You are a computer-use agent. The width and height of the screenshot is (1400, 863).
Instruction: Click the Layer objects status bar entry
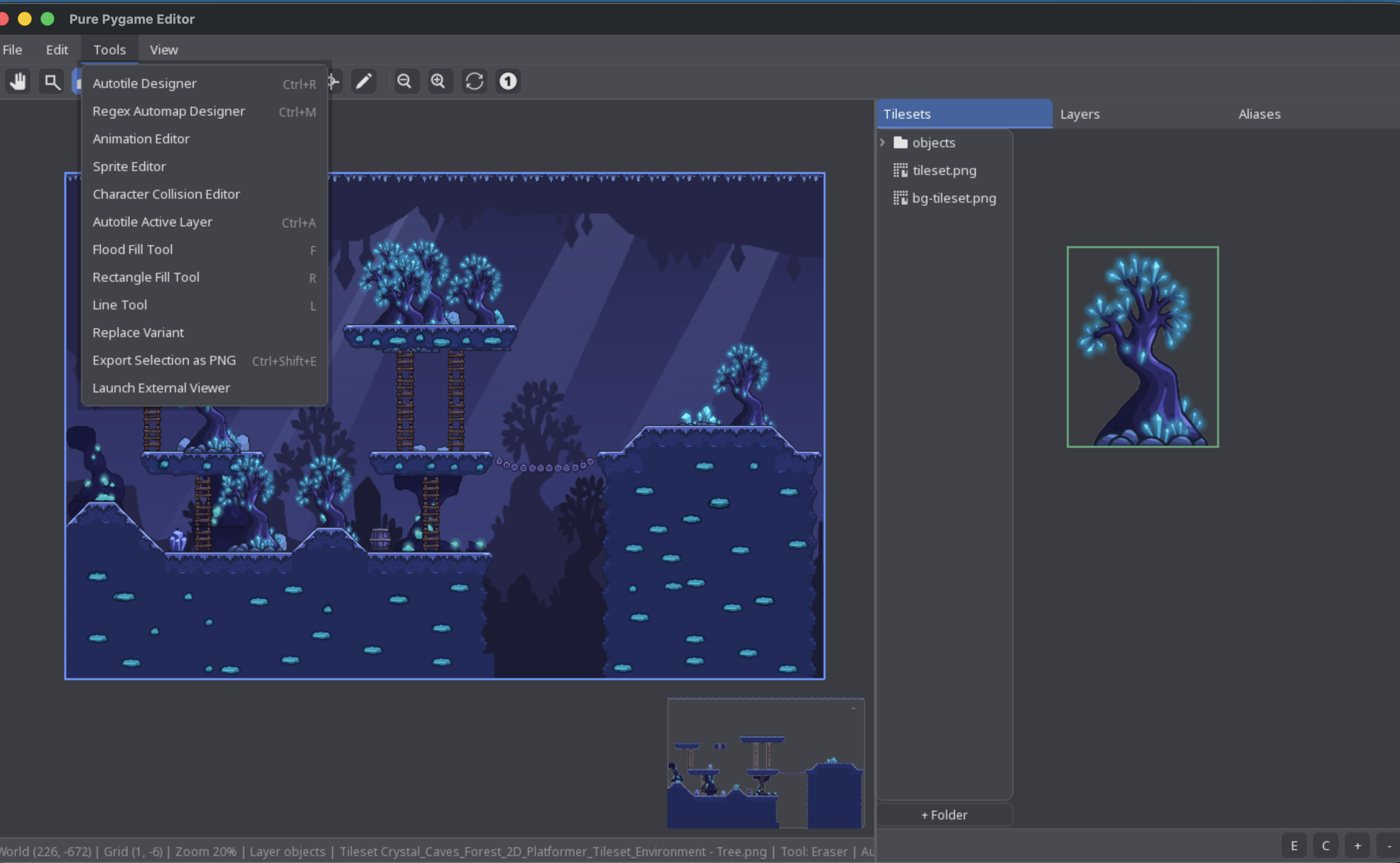tap(288, 852)
